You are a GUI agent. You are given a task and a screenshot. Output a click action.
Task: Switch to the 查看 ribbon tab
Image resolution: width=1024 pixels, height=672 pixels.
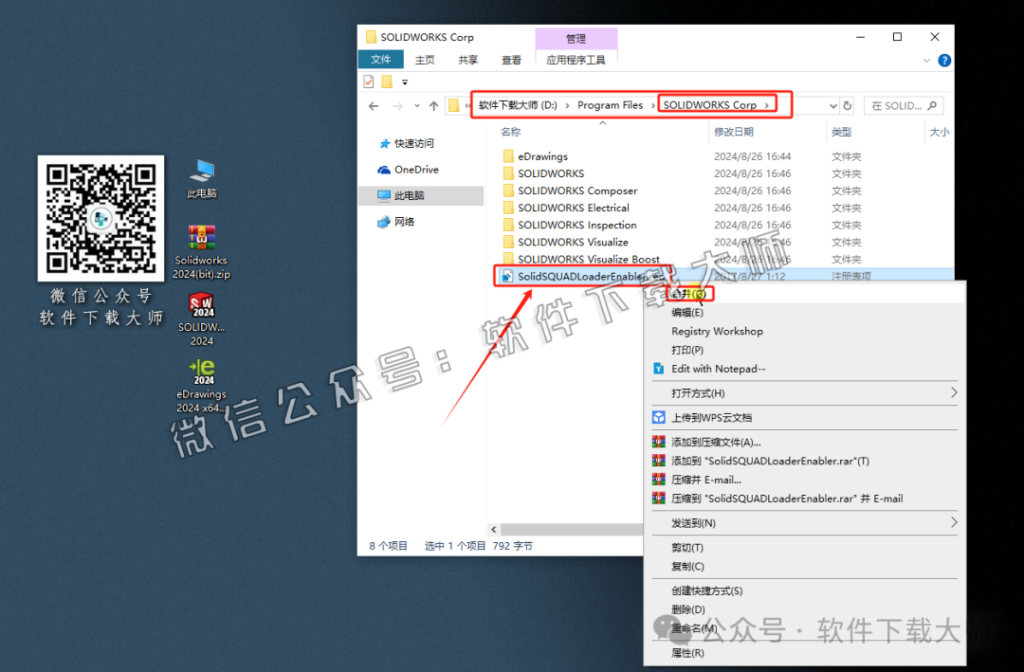pos(510,60)
